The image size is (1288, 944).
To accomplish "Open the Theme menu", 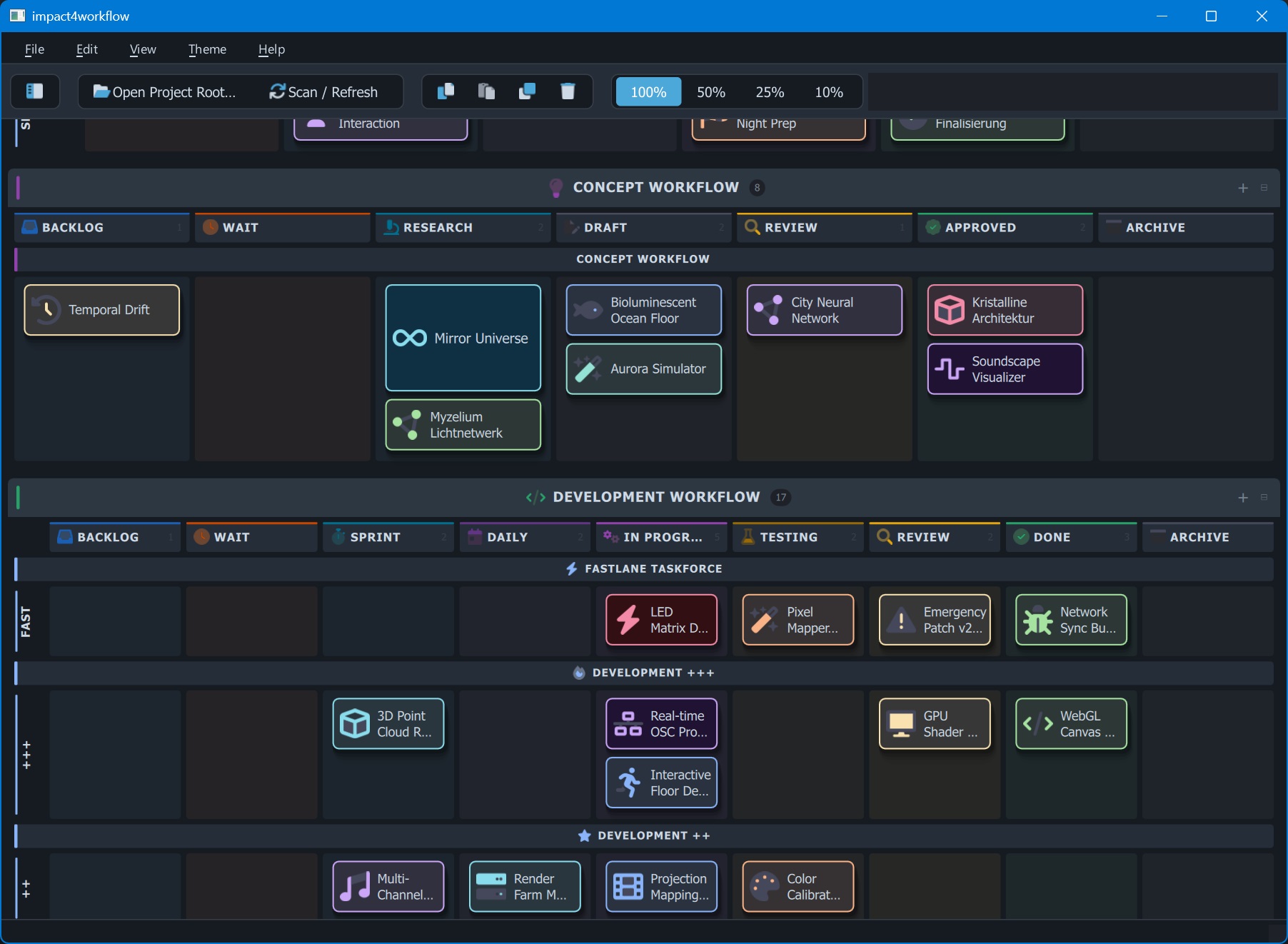I will click(207, 49).
